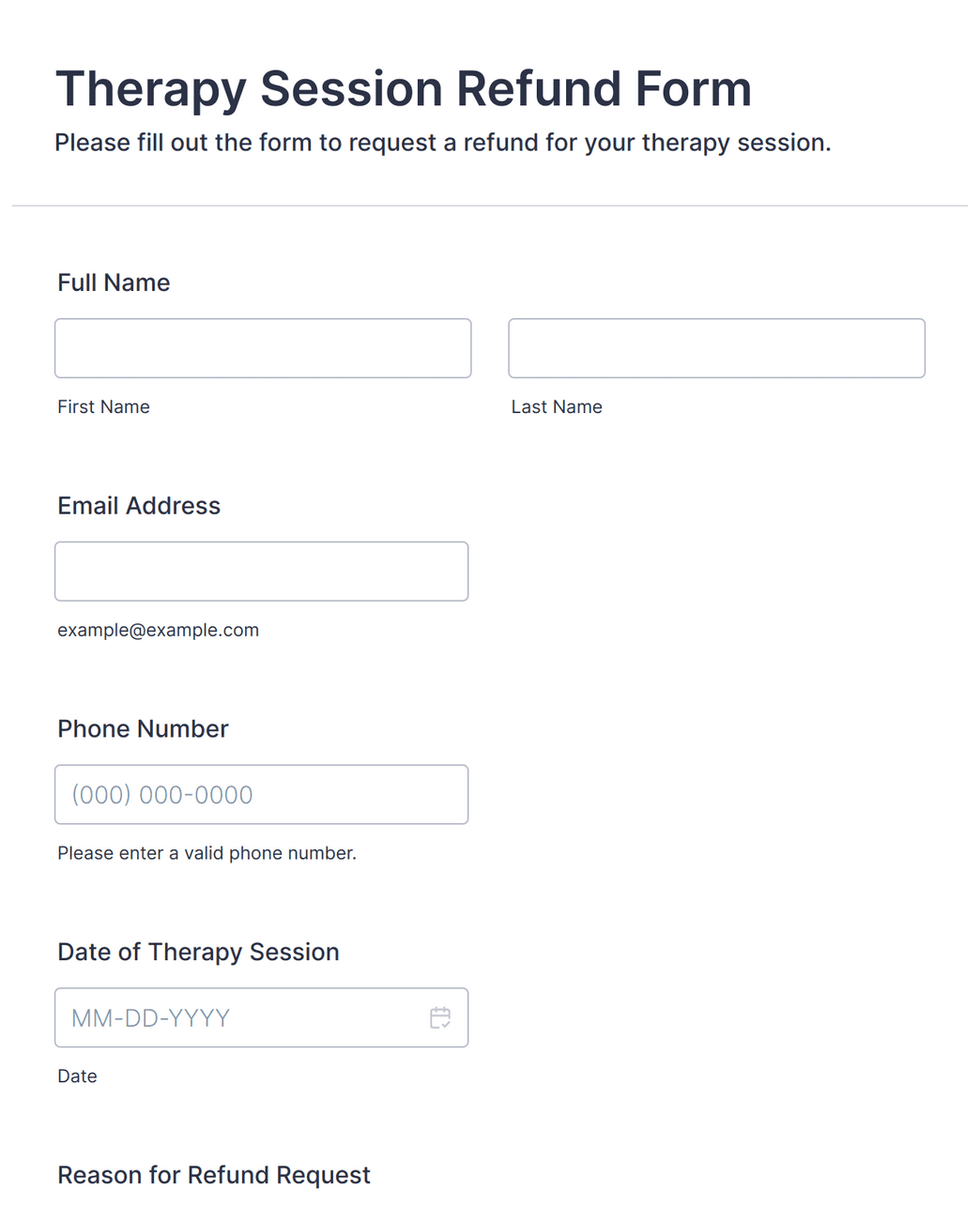Screen dimensions: 980x1206
Task: Click the Phone Number field with (000) placeholder
Action: pos(261,795)
